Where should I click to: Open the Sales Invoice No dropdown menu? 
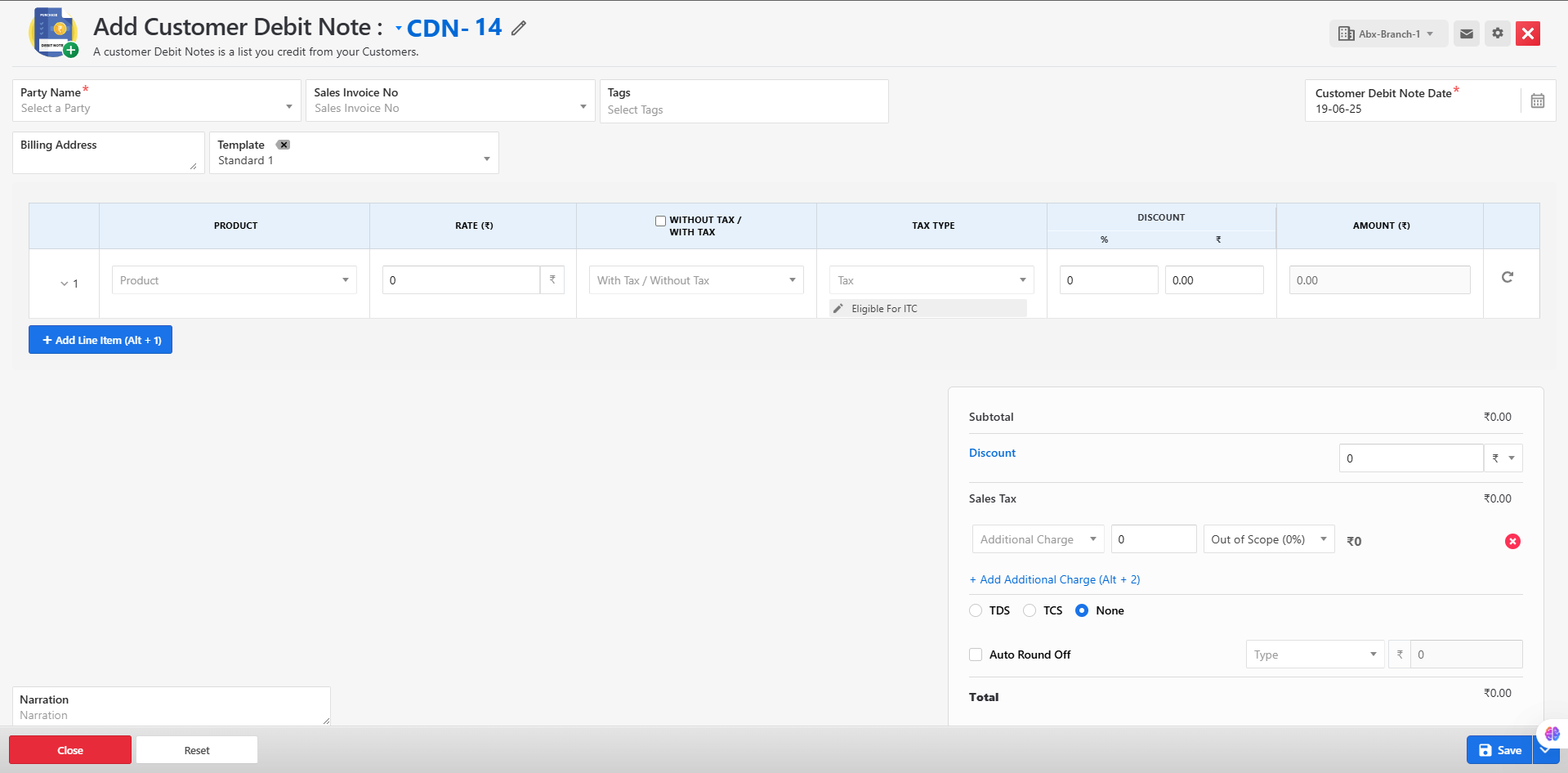pyautogui.click(x=450, y=108)
